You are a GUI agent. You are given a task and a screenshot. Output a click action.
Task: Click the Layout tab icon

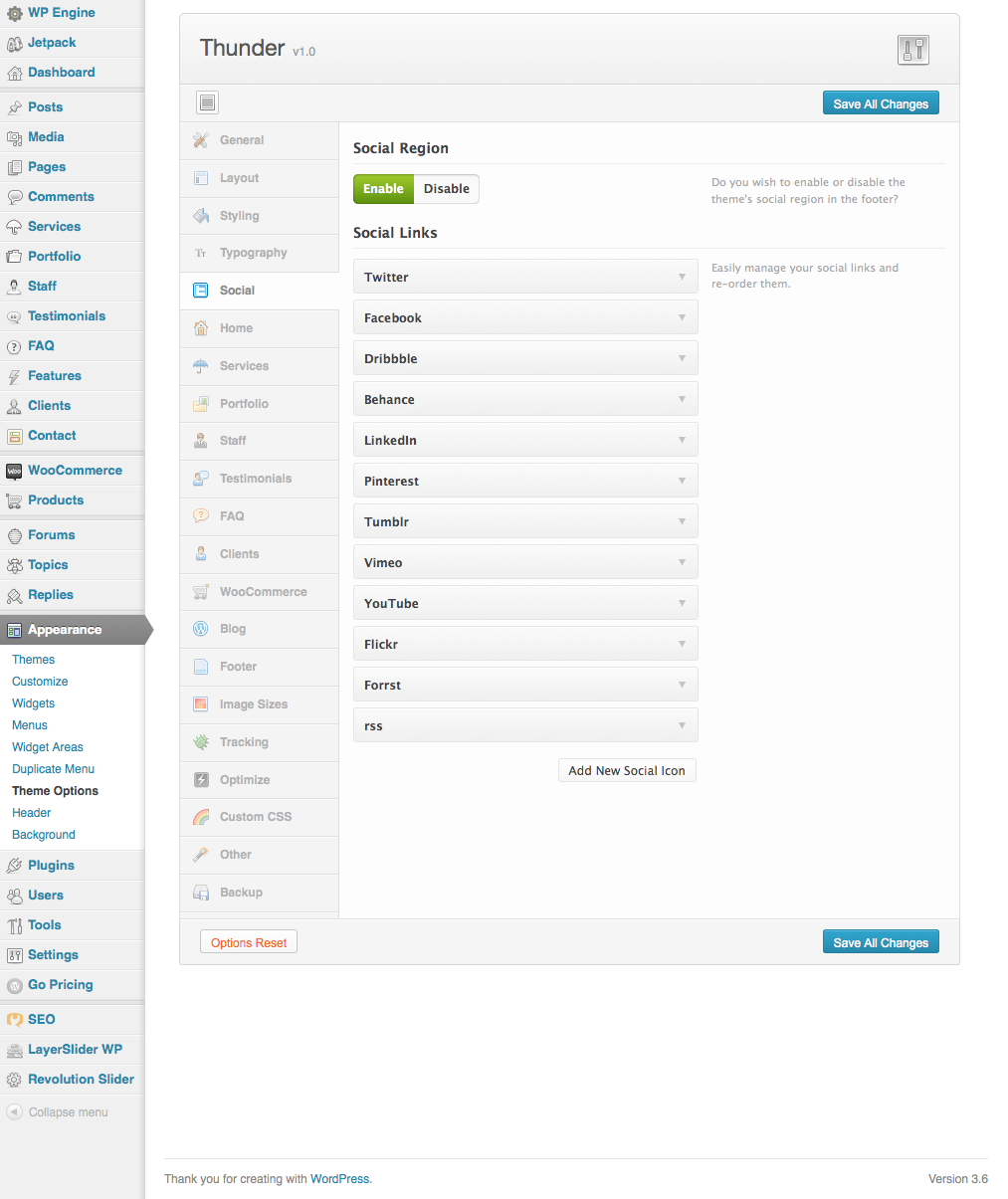[201, 178]
